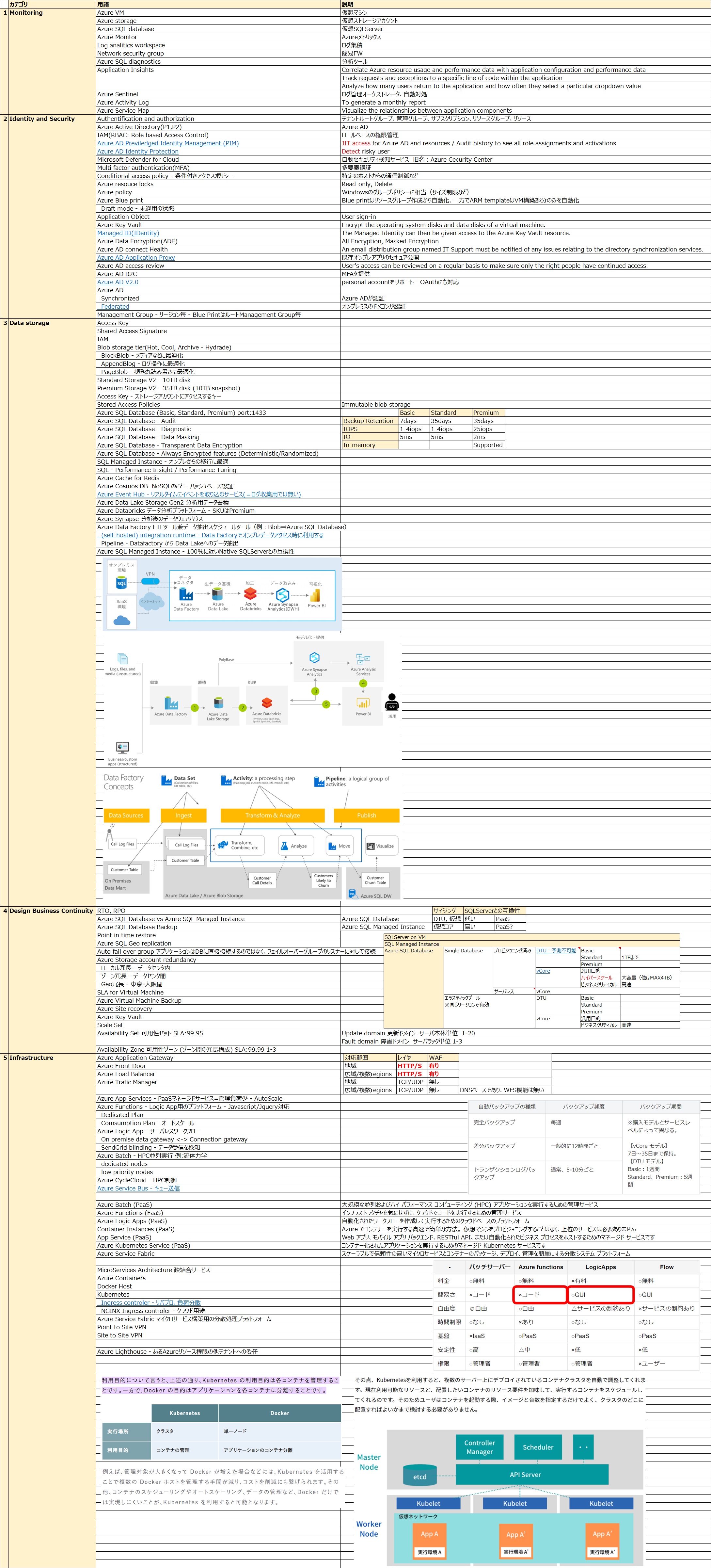Click the Azure Synapse Analytics icon under モデル化・提供
Viewport: 711px width, 1568px height.
click(314, 658)
